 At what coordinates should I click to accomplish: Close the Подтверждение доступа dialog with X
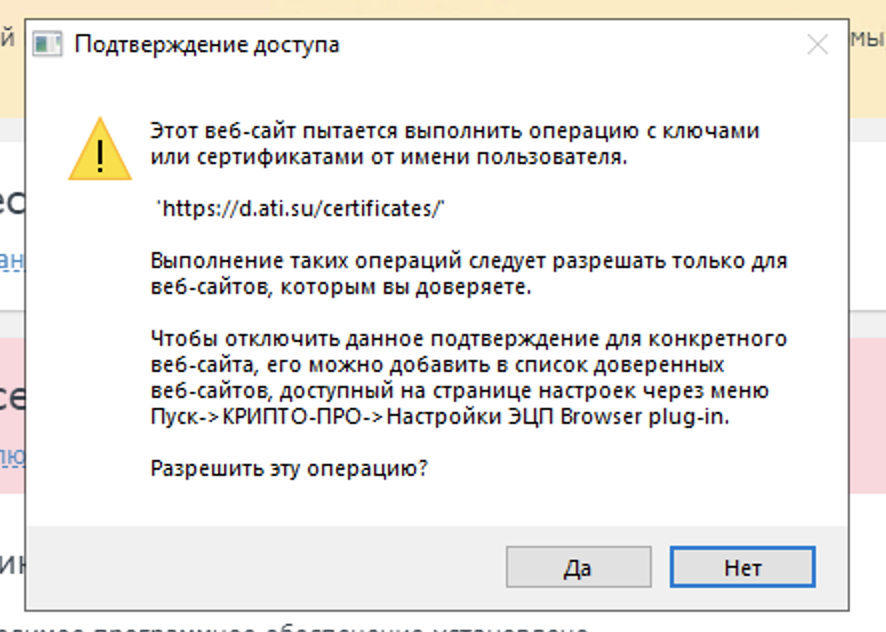point(817,45)
